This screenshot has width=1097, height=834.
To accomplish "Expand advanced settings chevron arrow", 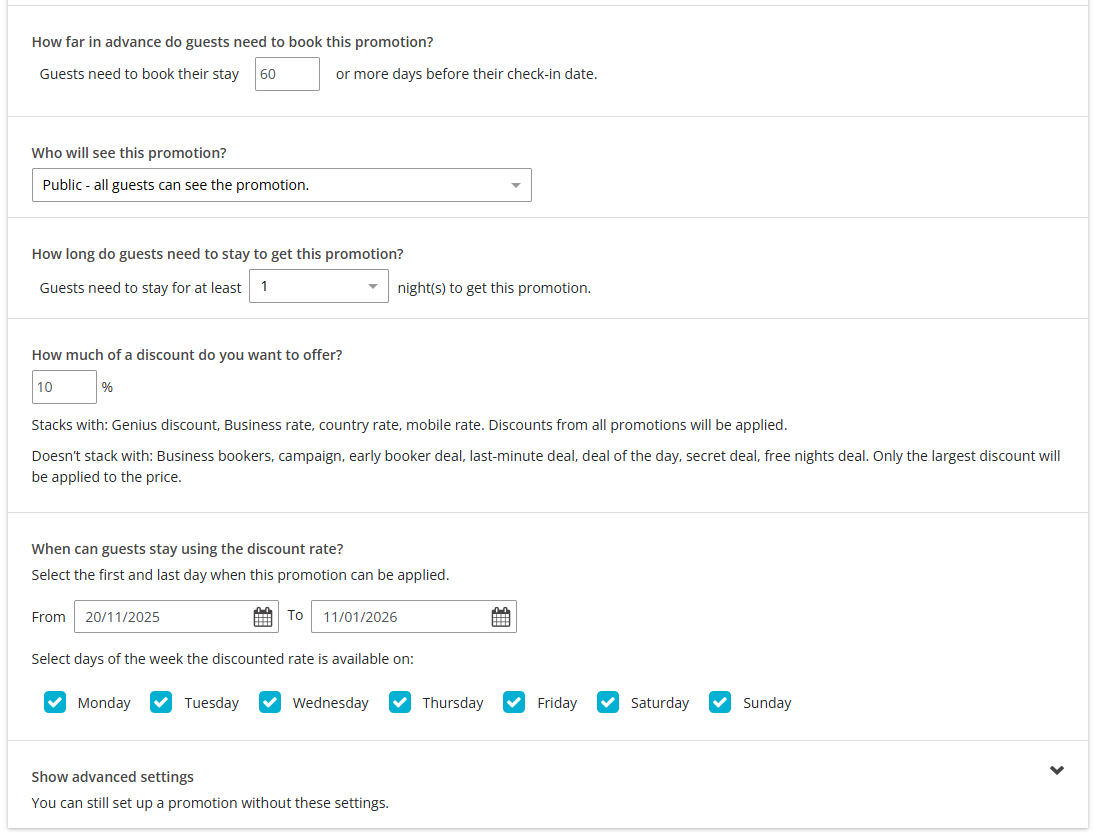I will click(1057, 770).
